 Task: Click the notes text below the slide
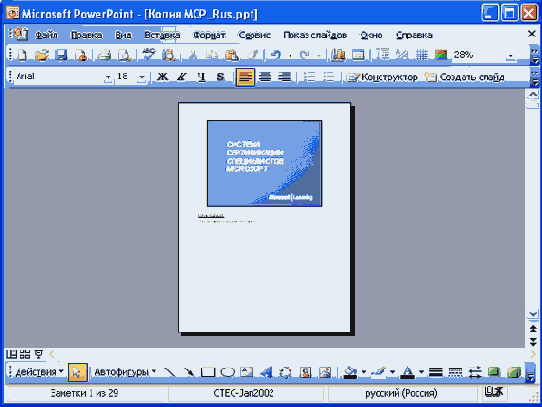coord(226,219)
